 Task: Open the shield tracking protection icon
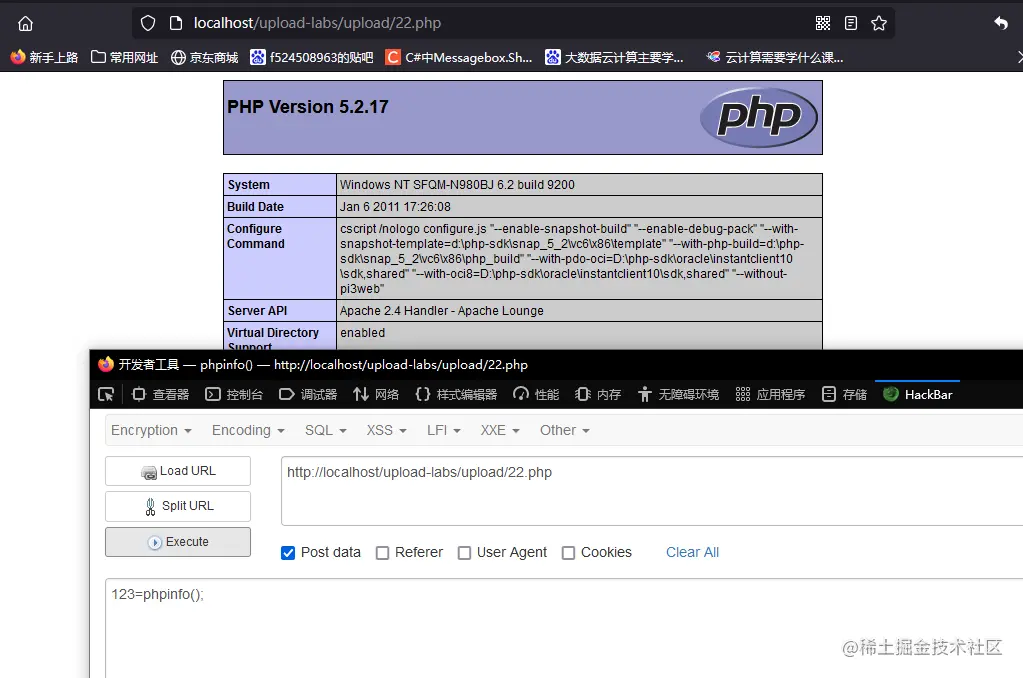148,23
